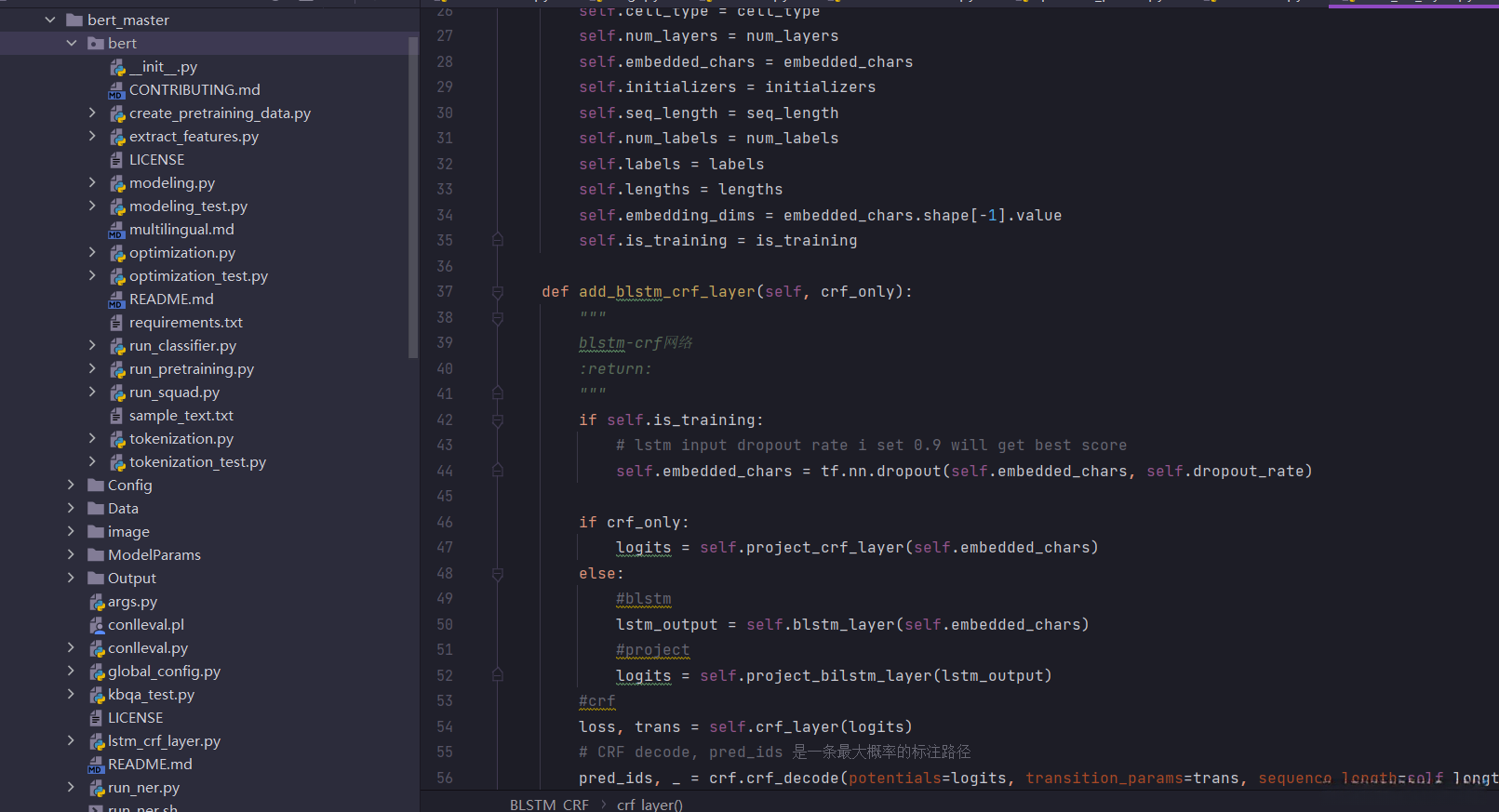Click the fold end marker on line 44

[x=498, y=471]
